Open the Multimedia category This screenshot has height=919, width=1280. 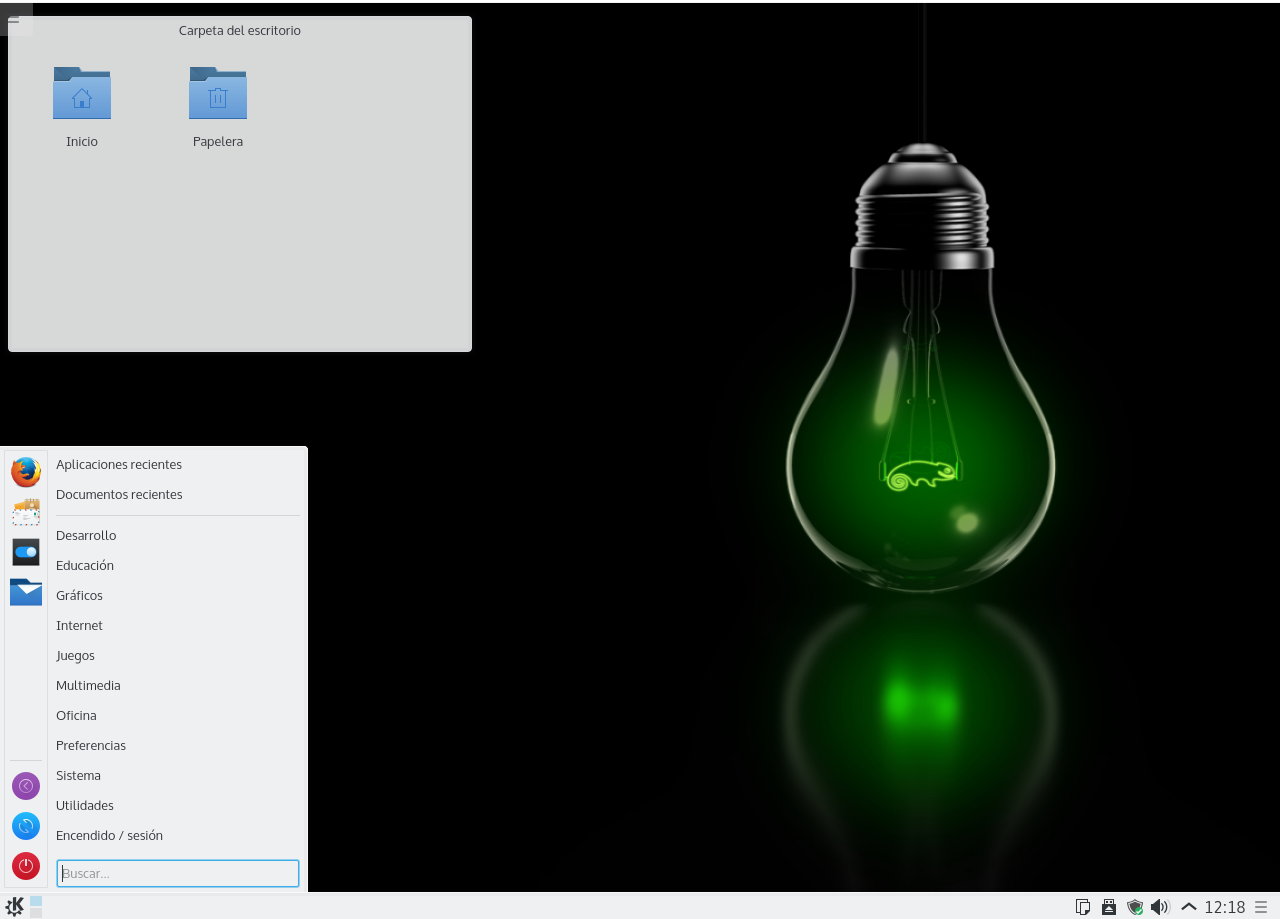pos(88,685)
